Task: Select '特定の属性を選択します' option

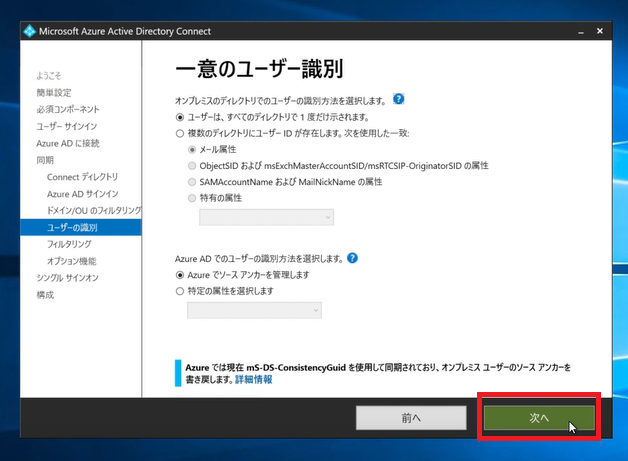Action: pos(180,291)
